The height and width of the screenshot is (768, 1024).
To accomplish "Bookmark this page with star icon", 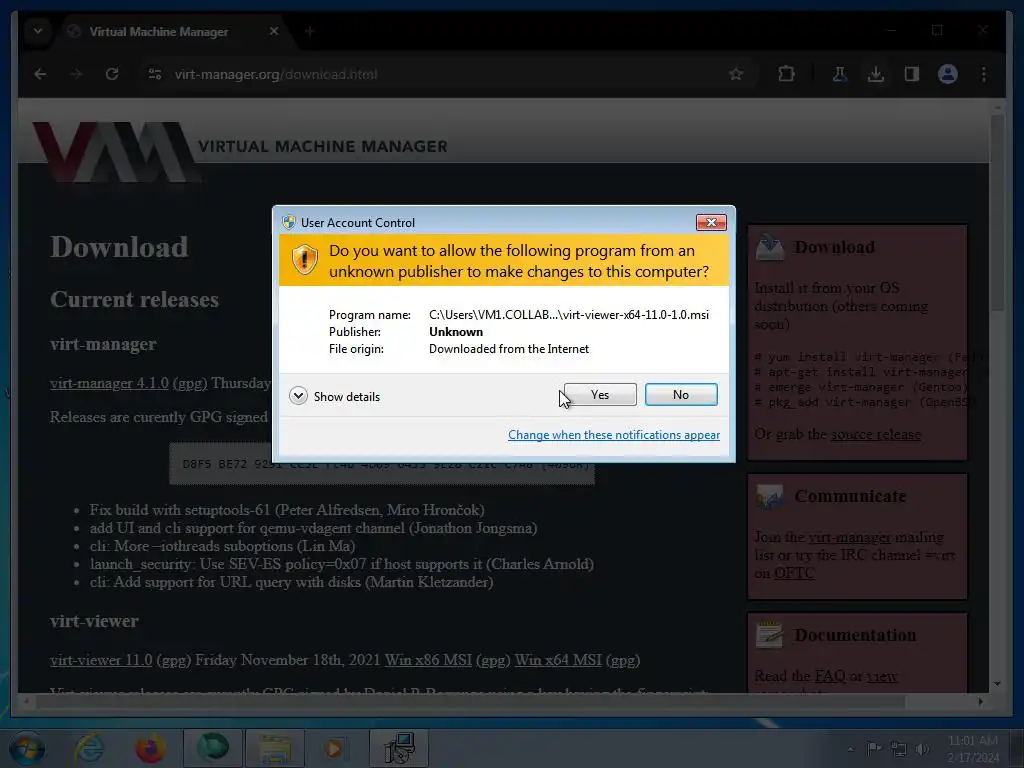I will click(x=736, y=74).
